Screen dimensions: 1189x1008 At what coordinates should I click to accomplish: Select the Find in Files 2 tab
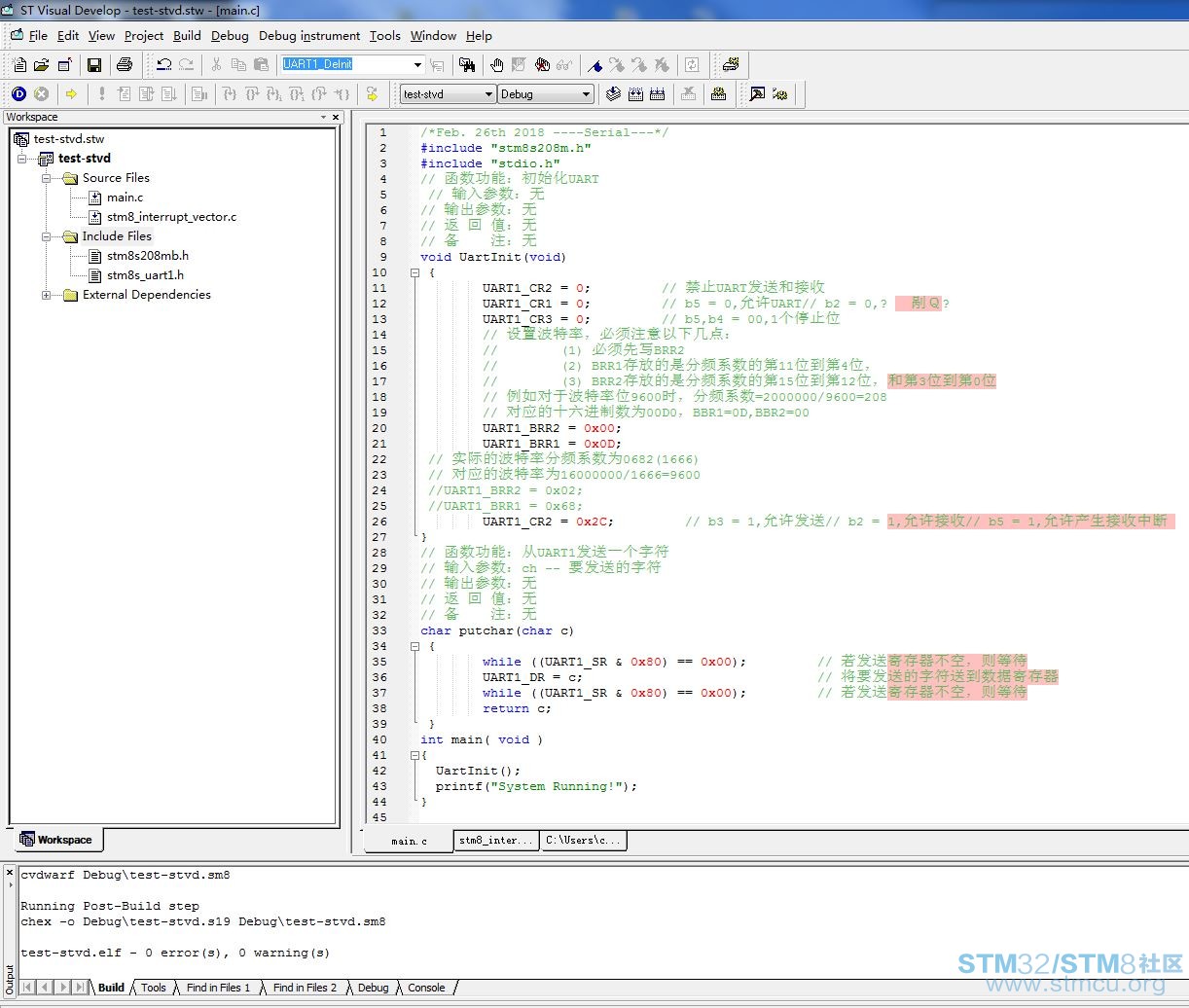305,988
